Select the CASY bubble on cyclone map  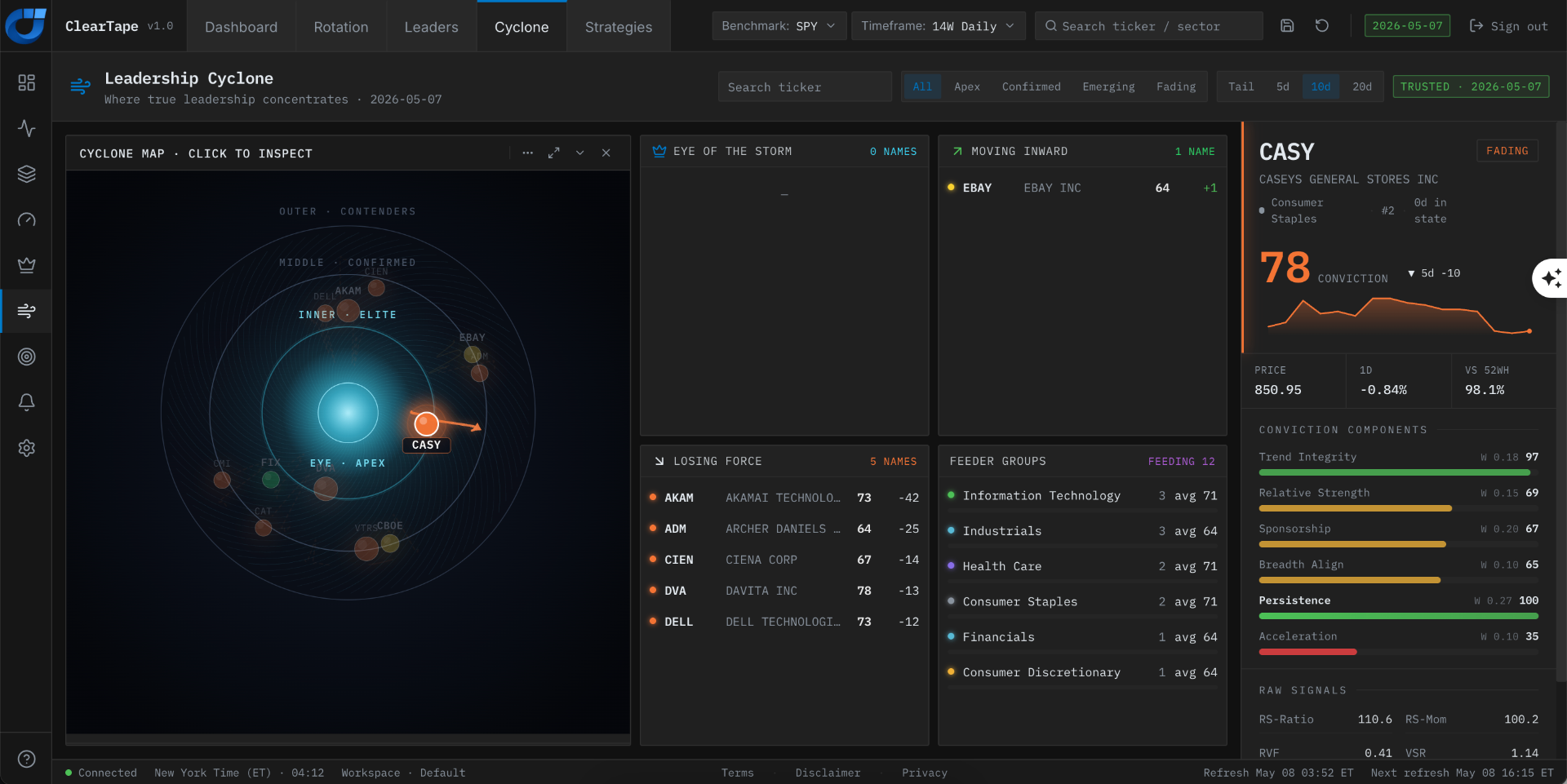coord(426,423)
